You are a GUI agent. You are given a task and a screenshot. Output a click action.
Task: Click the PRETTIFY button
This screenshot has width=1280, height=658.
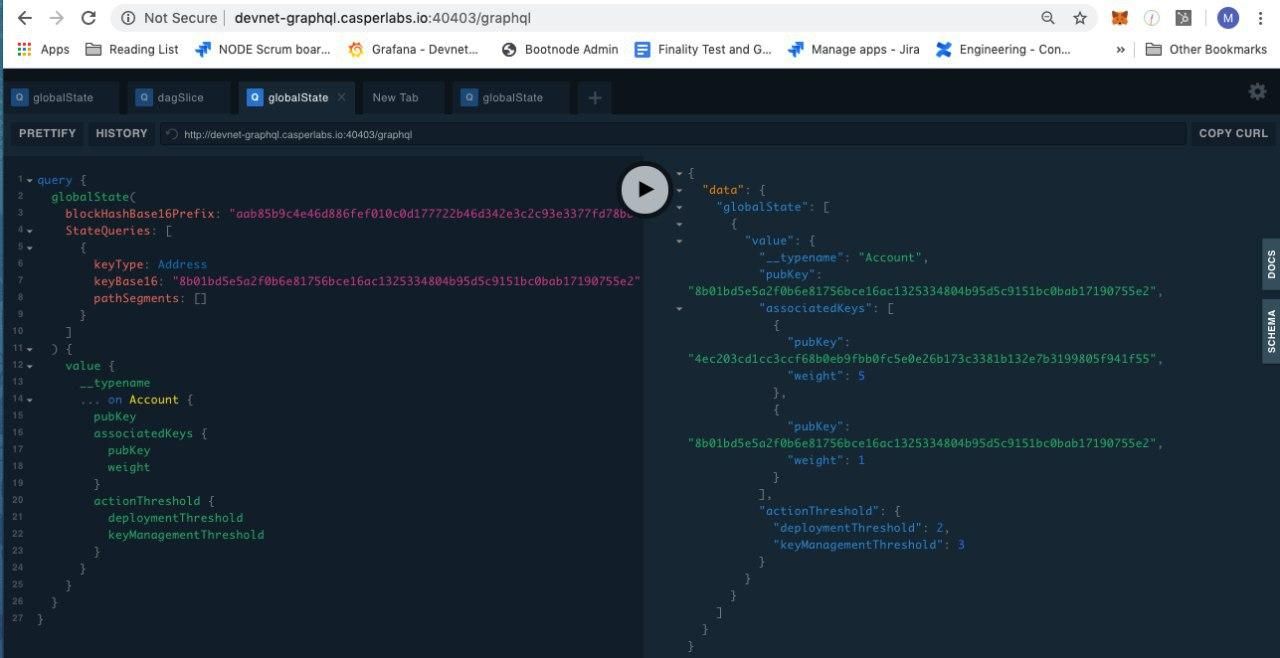click(x=47, y=133)
